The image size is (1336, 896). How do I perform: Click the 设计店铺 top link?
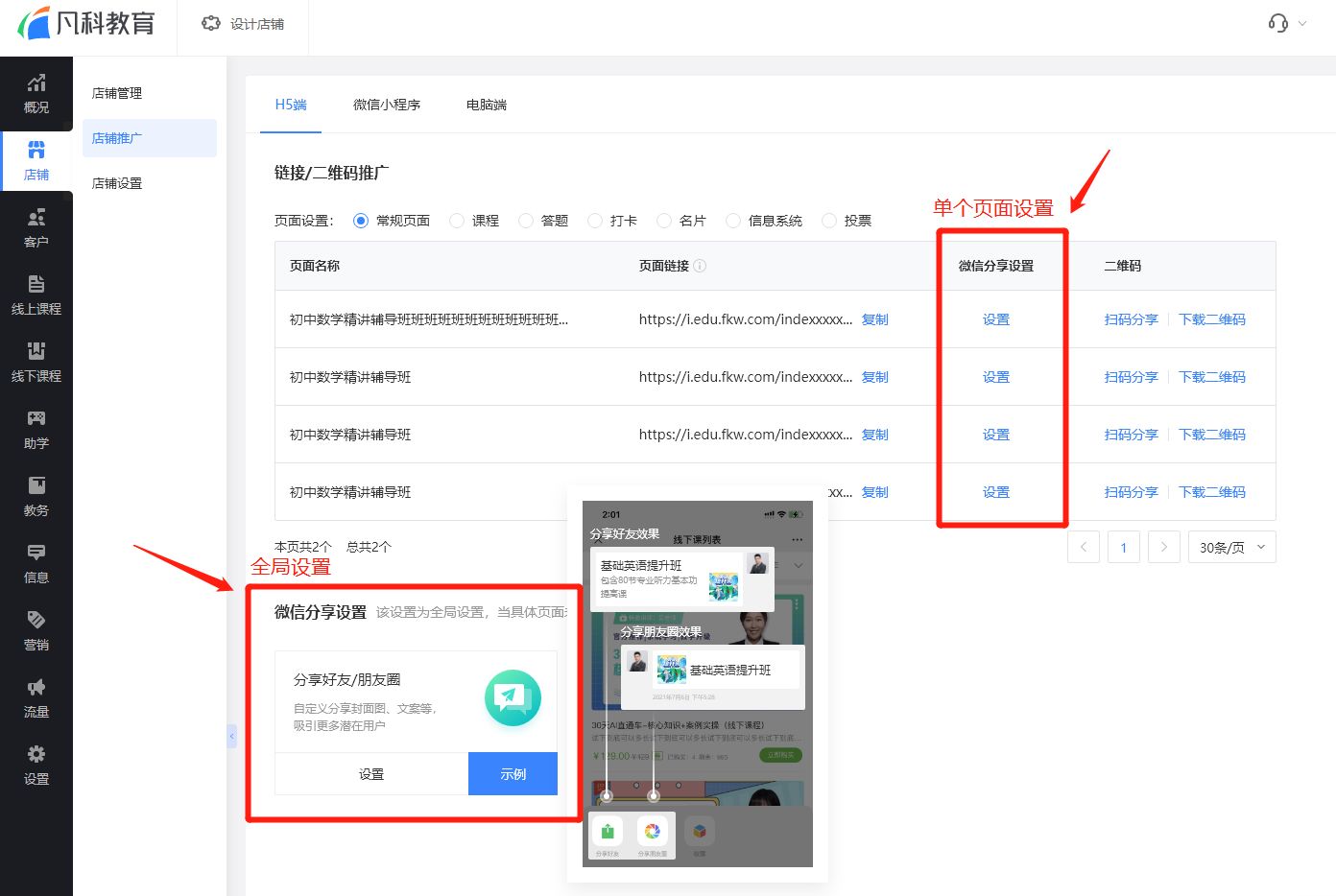[257, 24]
